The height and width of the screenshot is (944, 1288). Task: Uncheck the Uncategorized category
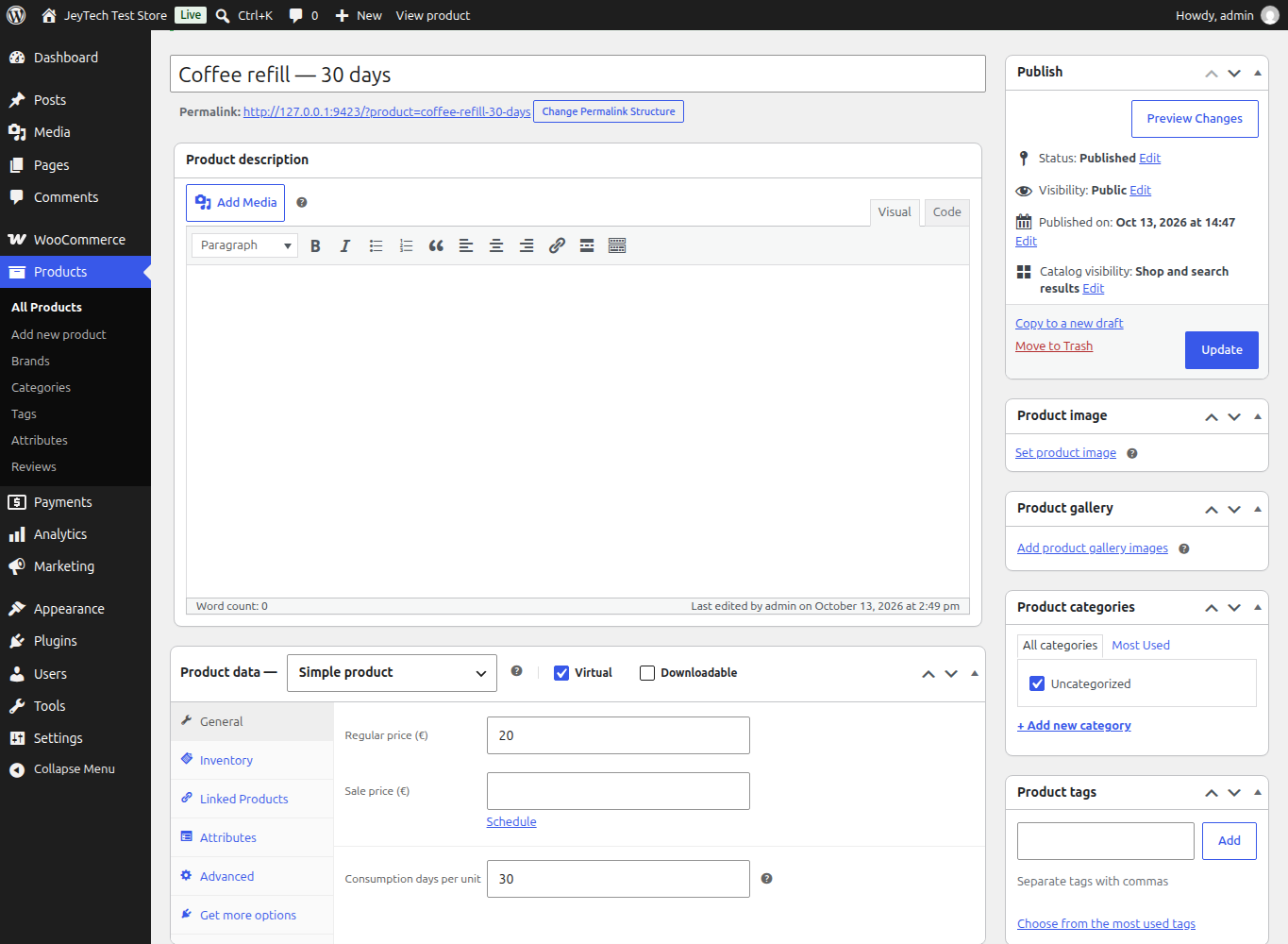1037,683
